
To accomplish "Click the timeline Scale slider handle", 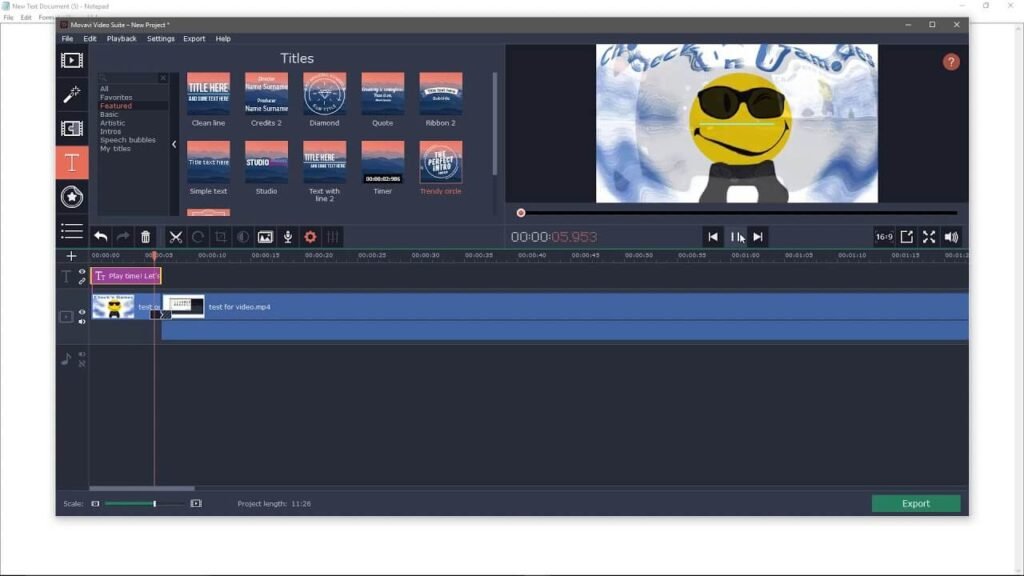I will pyautogui.click(x=155, y=504).
